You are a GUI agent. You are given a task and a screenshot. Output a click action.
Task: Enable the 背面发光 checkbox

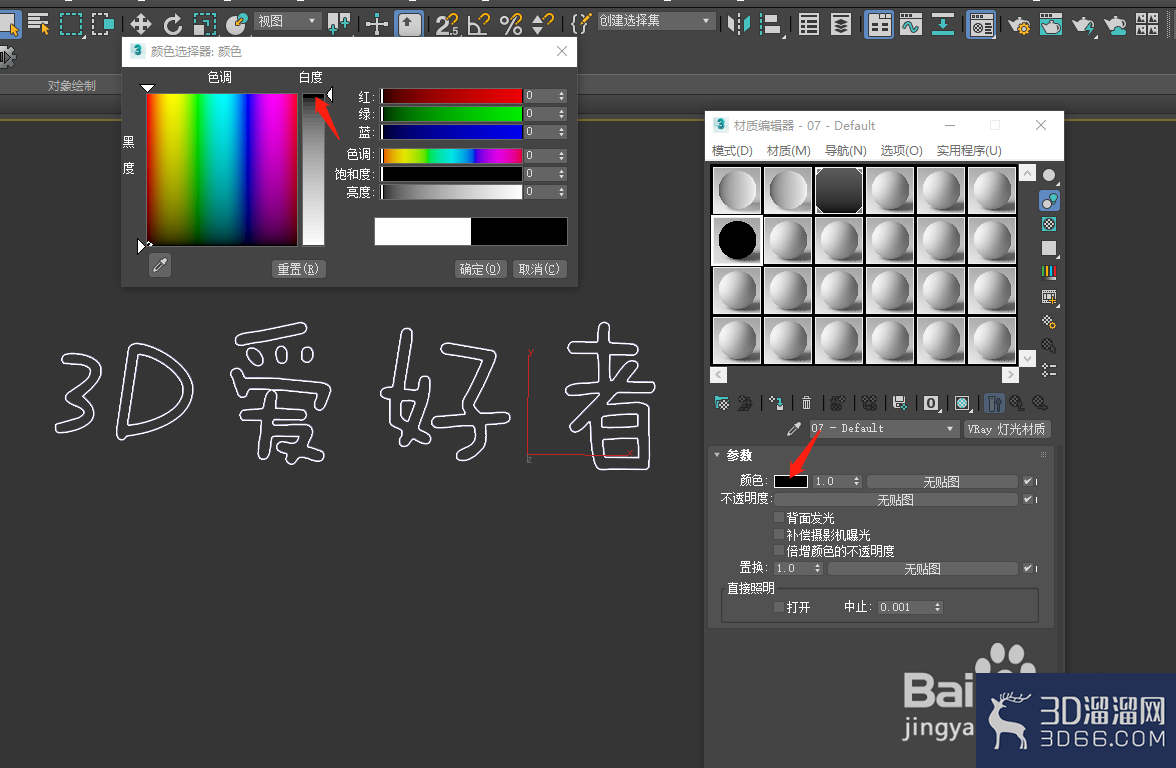click(x=779, y=518)
